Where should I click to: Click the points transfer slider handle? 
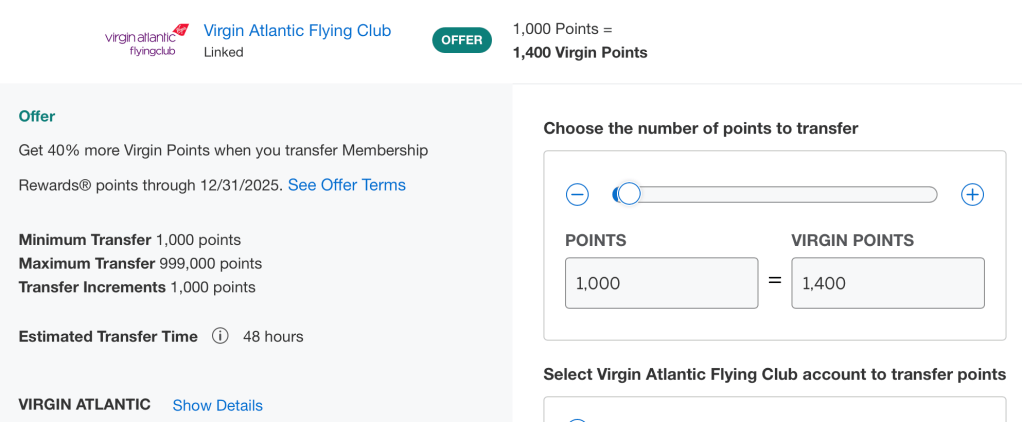coord(628,194)
